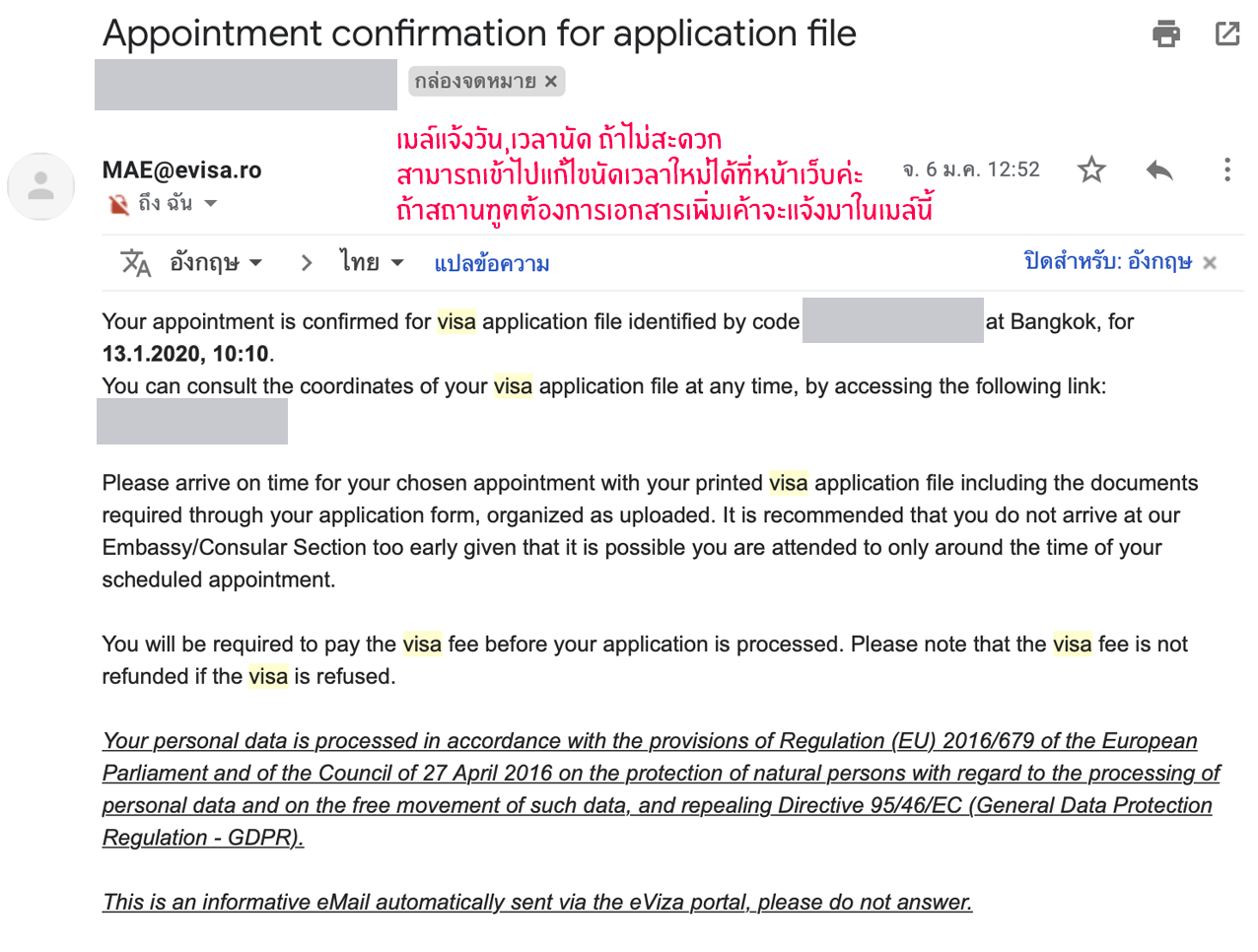Click the แปลข้อความ translate message link
The width and height of the screenshot is (1258, 952).
[x=492, y=264]
